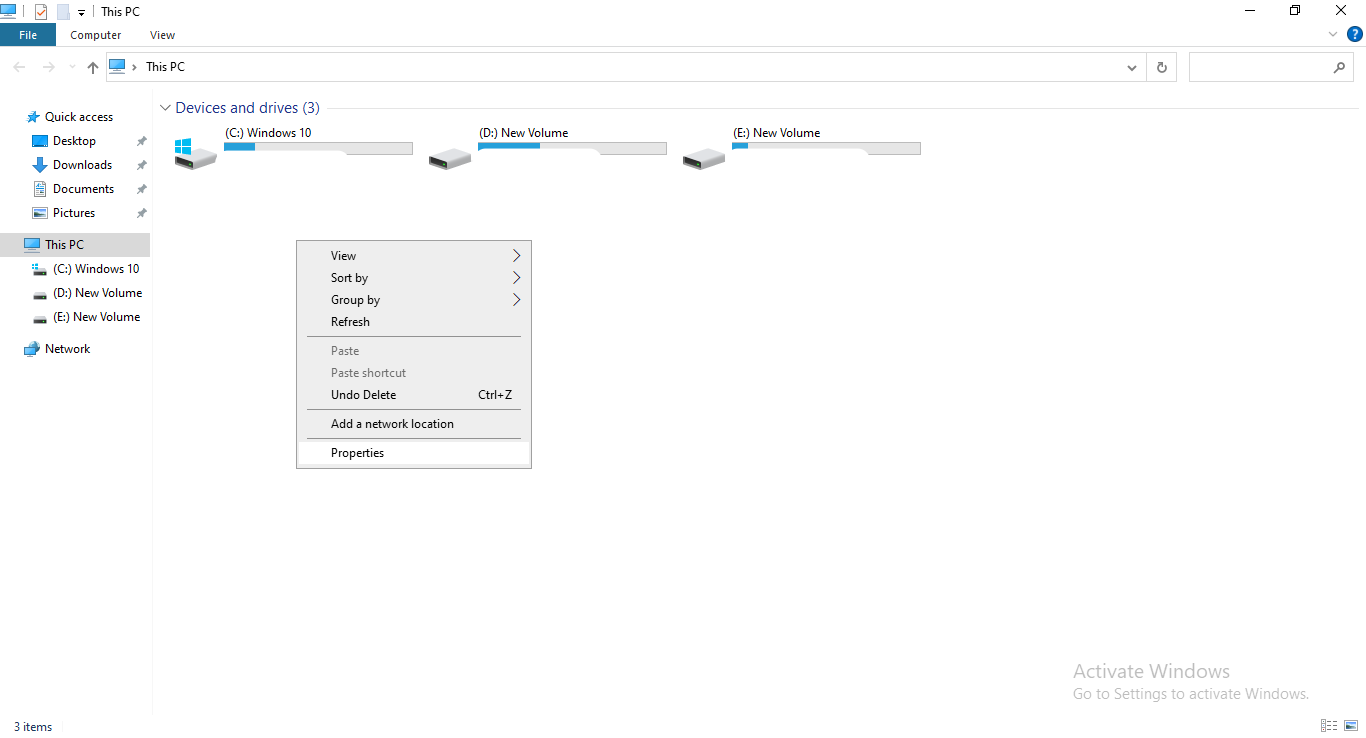Open the recent locations dropdown arrow

click(x=71, y=68)
